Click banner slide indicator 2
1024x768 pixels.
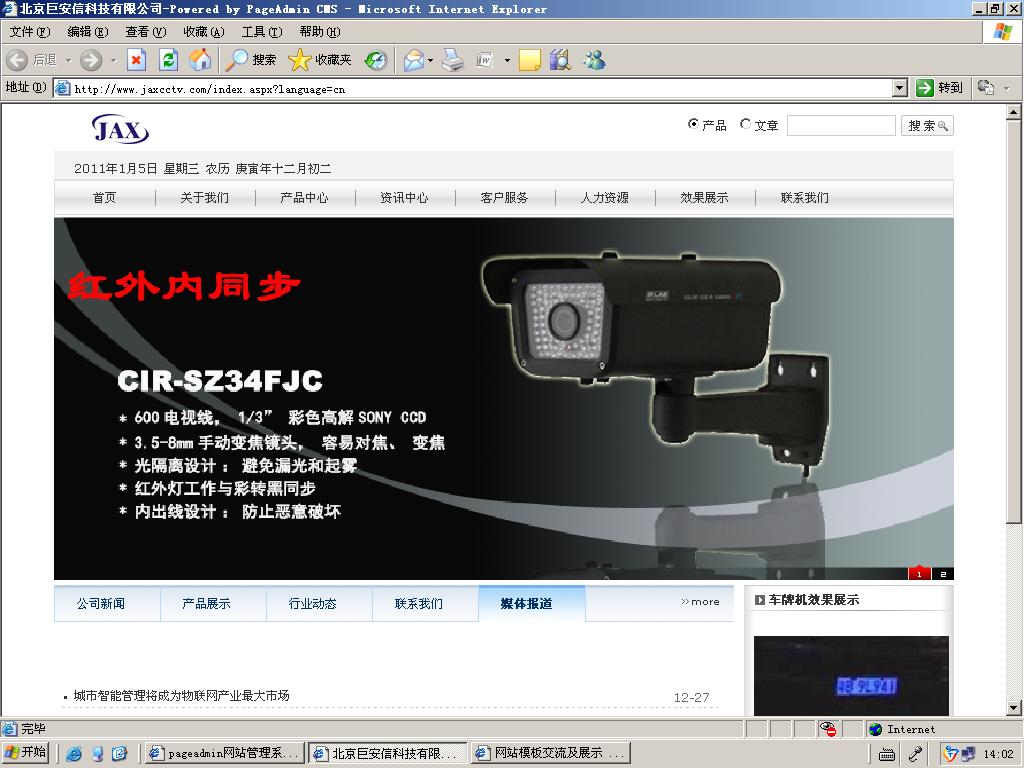[x=943, y=573]
